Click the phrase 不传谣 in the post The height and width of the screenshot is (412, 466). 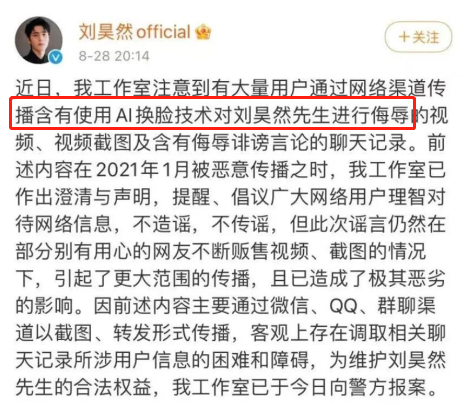[240, 224]
